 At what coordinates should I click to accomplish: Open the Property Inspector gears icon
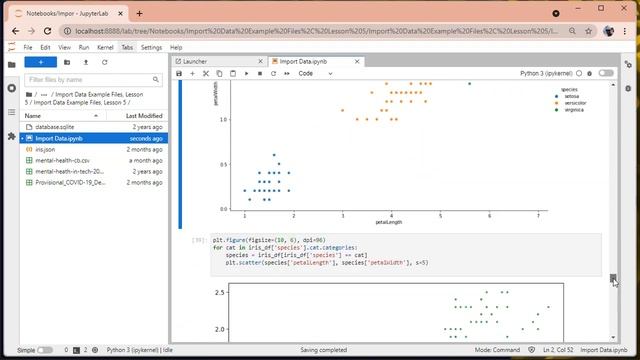[x=628, y=64]
